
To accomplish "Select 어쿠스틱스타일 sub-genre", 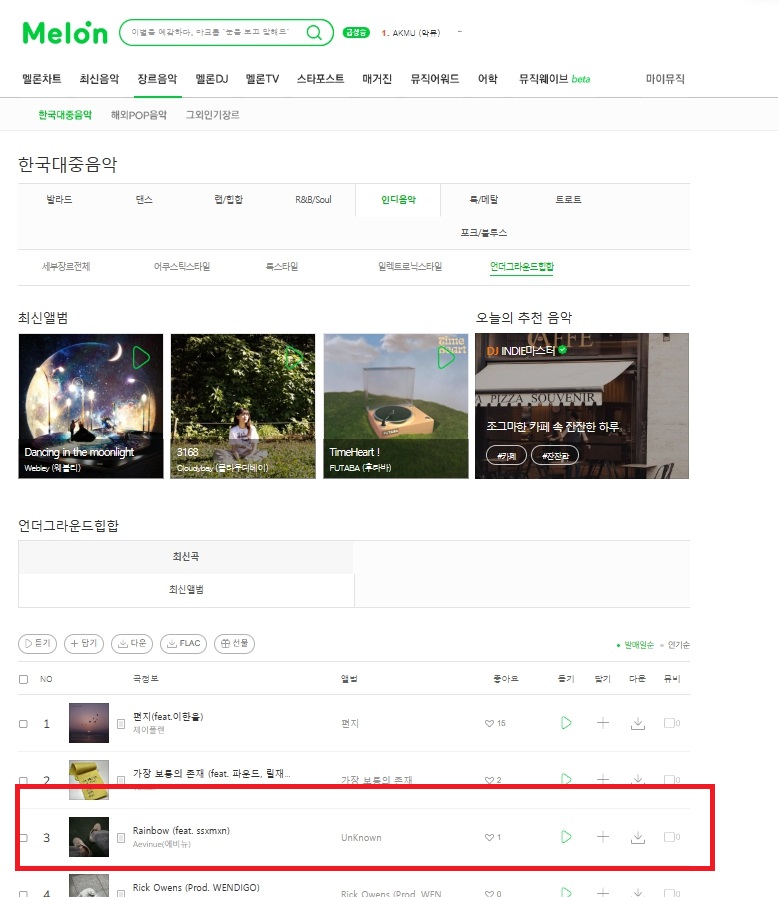I will [x=182, y=267].
